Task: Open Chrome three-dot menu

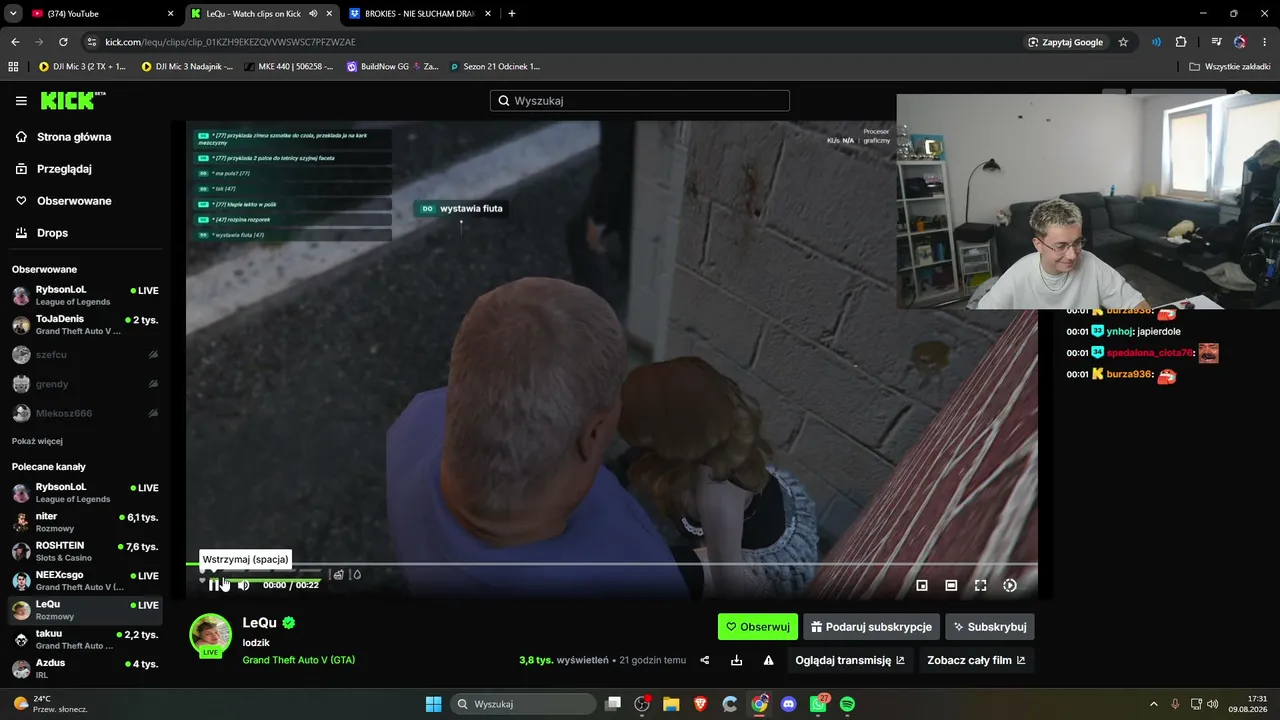Action: click(1265, 42)
